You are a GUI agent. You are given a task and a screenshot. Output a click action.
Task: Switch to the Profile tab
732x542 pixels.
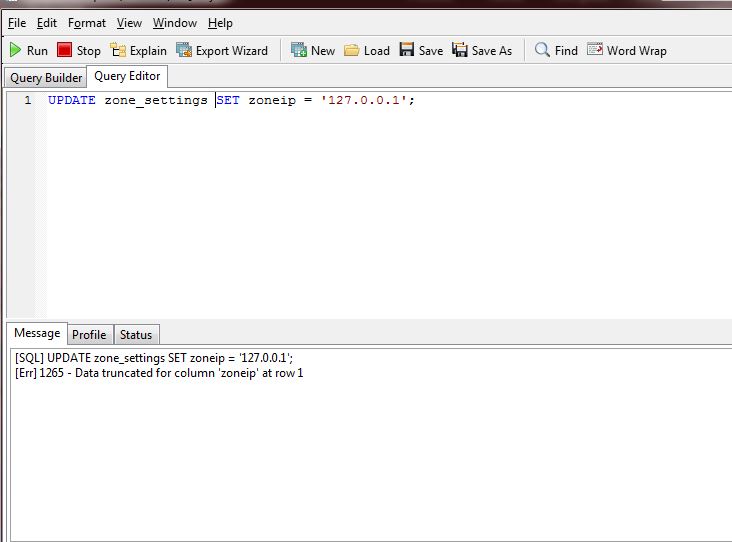tap(89, 335)
